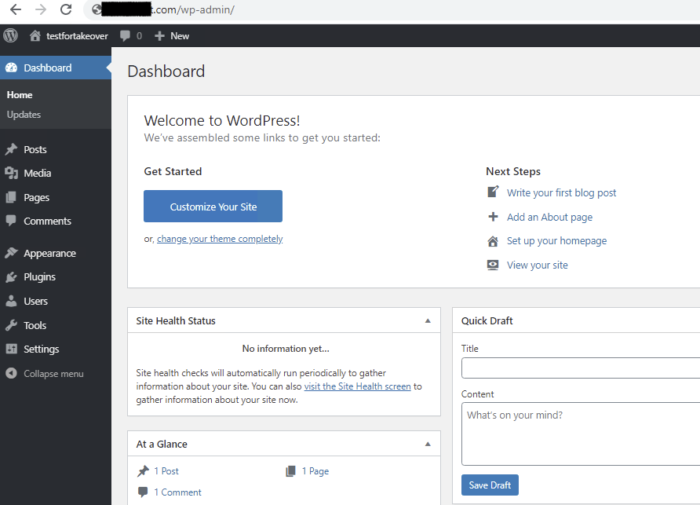
Task: Click the plus icon next to New
Action: [159, 36]
